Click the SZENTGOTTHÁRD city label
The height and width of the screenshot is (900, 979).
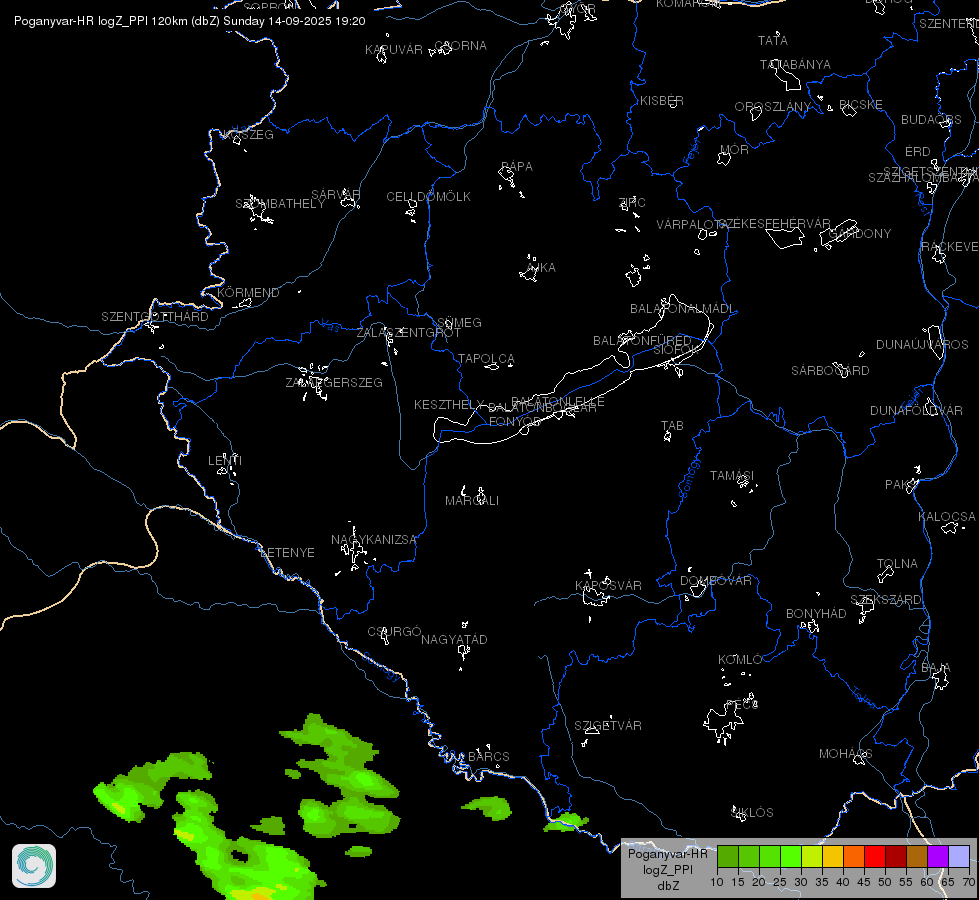(x=155, y=317)
